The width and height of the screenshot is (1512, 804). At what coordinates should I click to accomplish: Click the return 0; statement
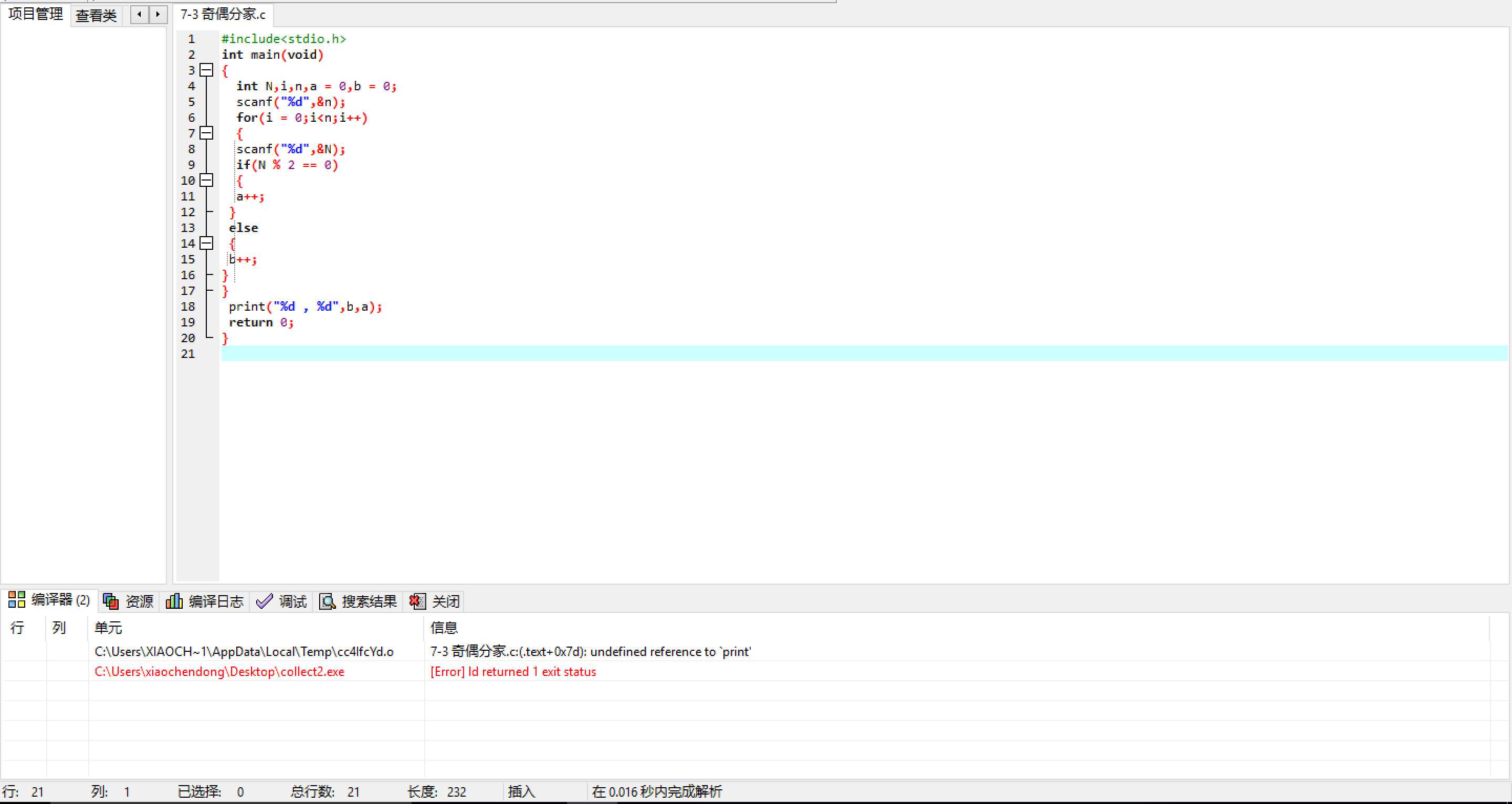pyautogui.click(x=261, y=322)
